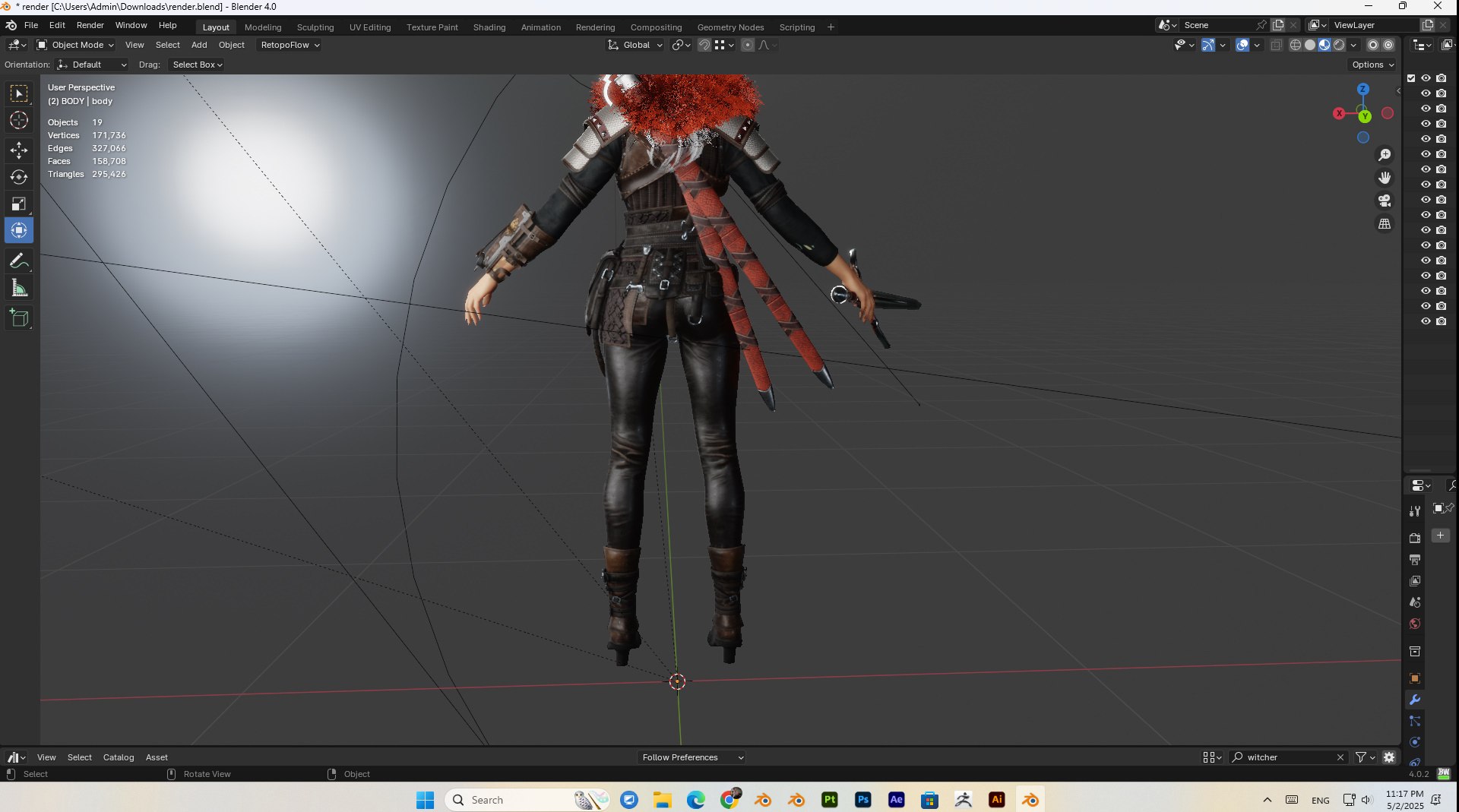Switch to the Sculpting workspace tab
Image resolution: width=1459 pixels, height=812 pixels.
315,27
